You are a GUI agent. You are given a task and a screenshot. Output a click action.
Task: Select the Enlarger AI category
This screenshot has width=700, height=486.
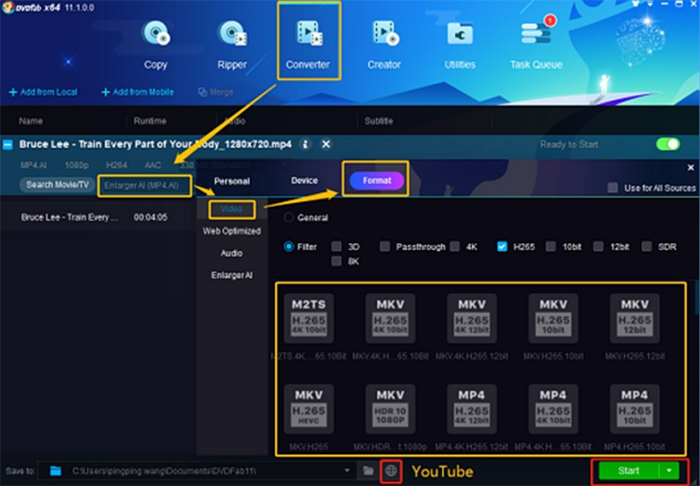point(232,275)
